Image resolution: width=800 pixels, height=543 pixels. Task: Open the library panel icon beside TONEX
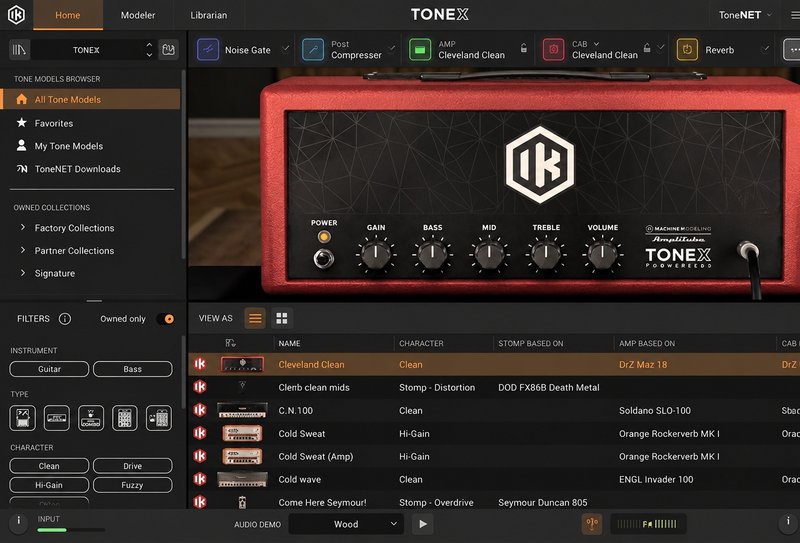click(19, 50)
